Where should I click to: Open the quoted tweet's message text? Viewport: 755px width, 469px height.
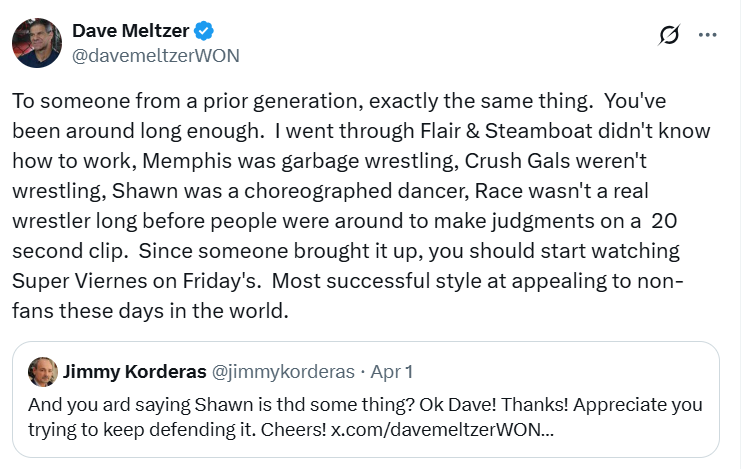click(365, 417)
